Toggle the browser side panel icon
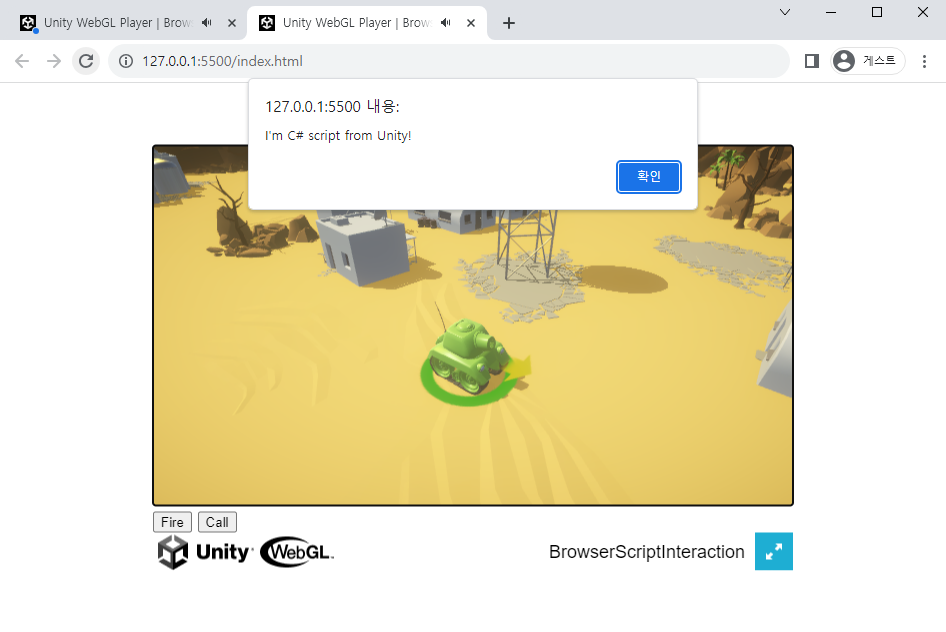Image resolution: width=946 pixels, height=632 pixels. pyautogui.click(x=811, y=61)
